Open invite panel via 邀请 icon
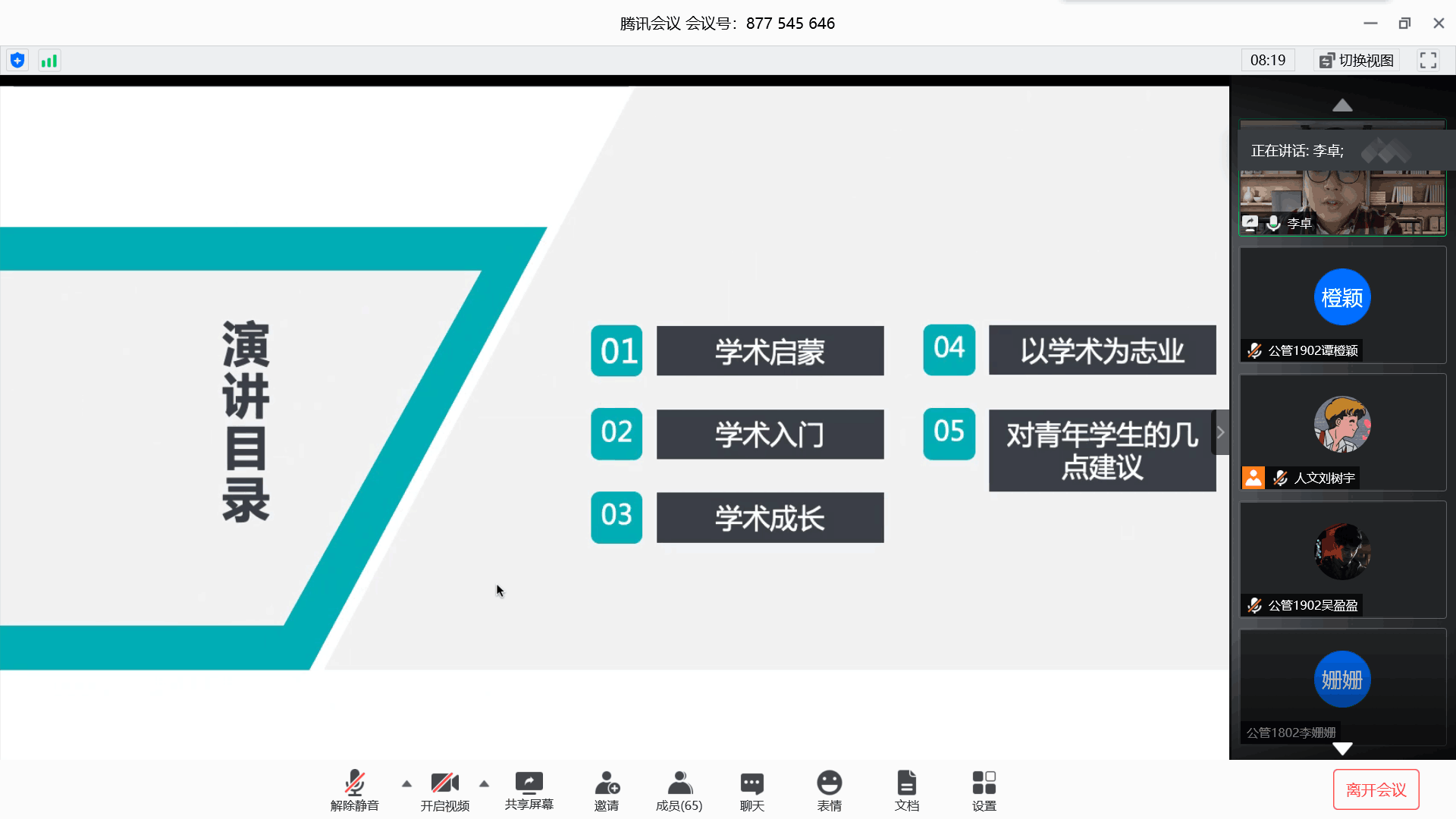This screenshot has width=1456, height=819. (607, 790)
